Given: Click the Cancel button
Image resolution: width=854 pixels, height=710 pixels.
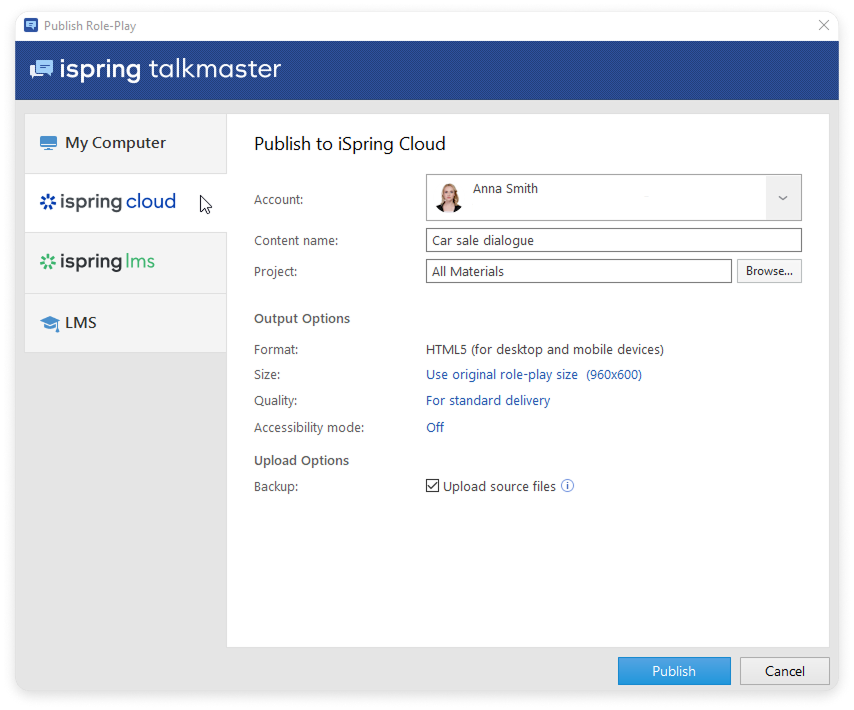Looking at the screenshot, I should click(x=785, y=671).
